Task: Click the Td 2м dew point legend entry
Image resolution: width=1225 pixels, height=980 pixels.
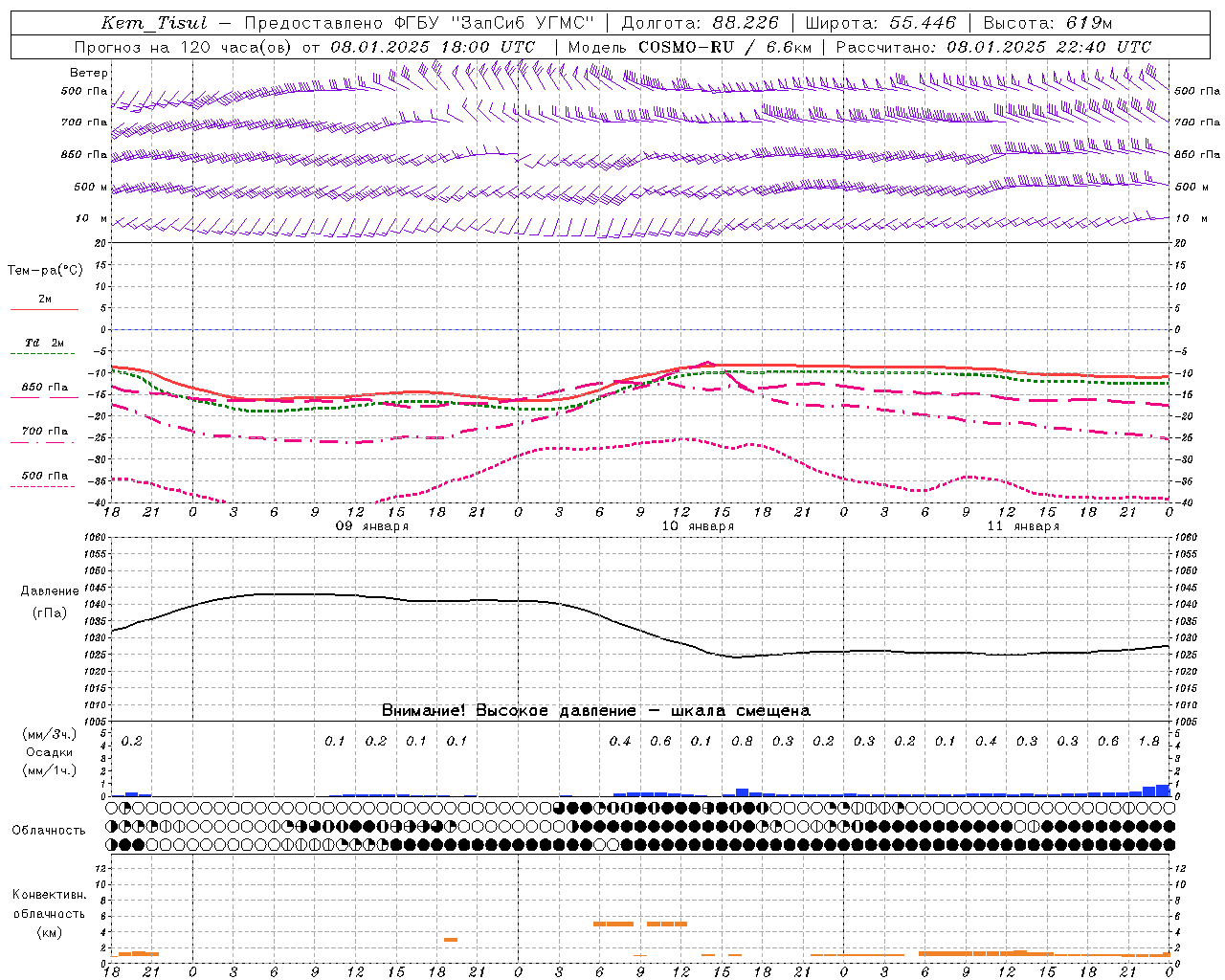Action: (45, 343)
